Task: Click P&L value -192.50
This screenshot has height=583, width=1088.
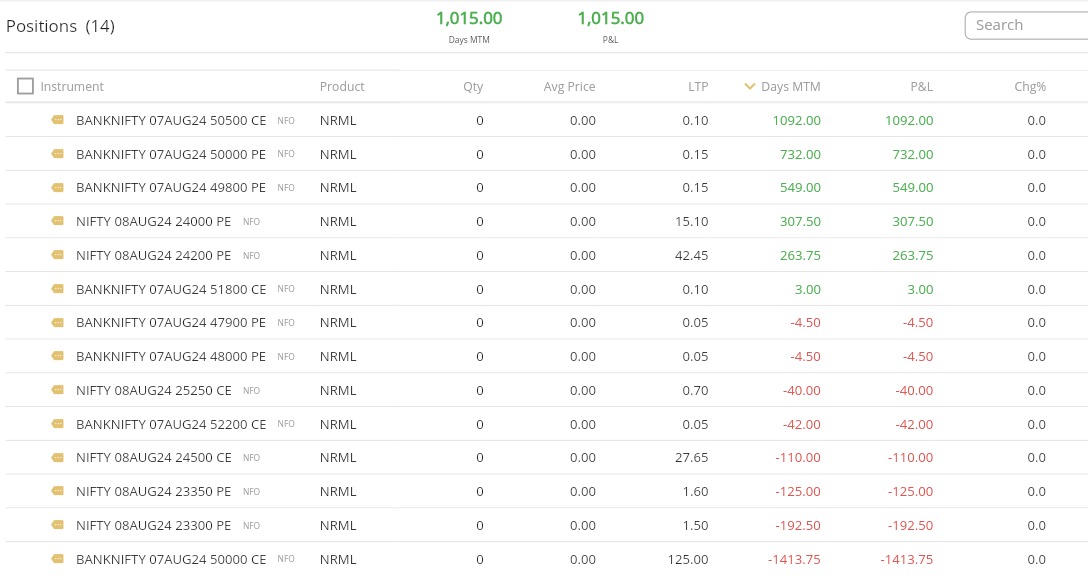Action: [x=910, y=525]
